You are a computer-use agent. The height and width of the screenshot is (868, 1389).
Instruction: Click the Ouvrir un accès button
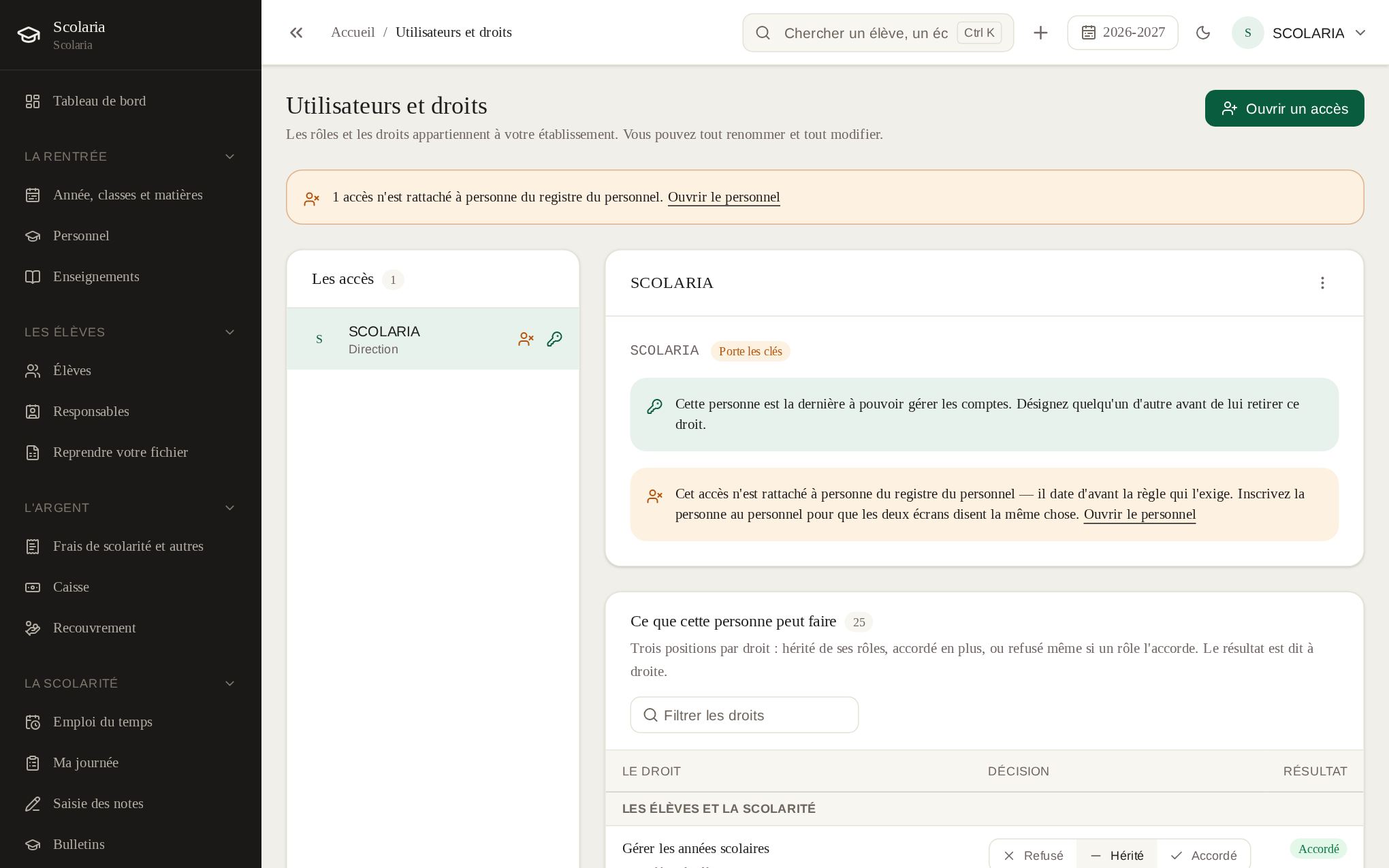click(1284, 108)
